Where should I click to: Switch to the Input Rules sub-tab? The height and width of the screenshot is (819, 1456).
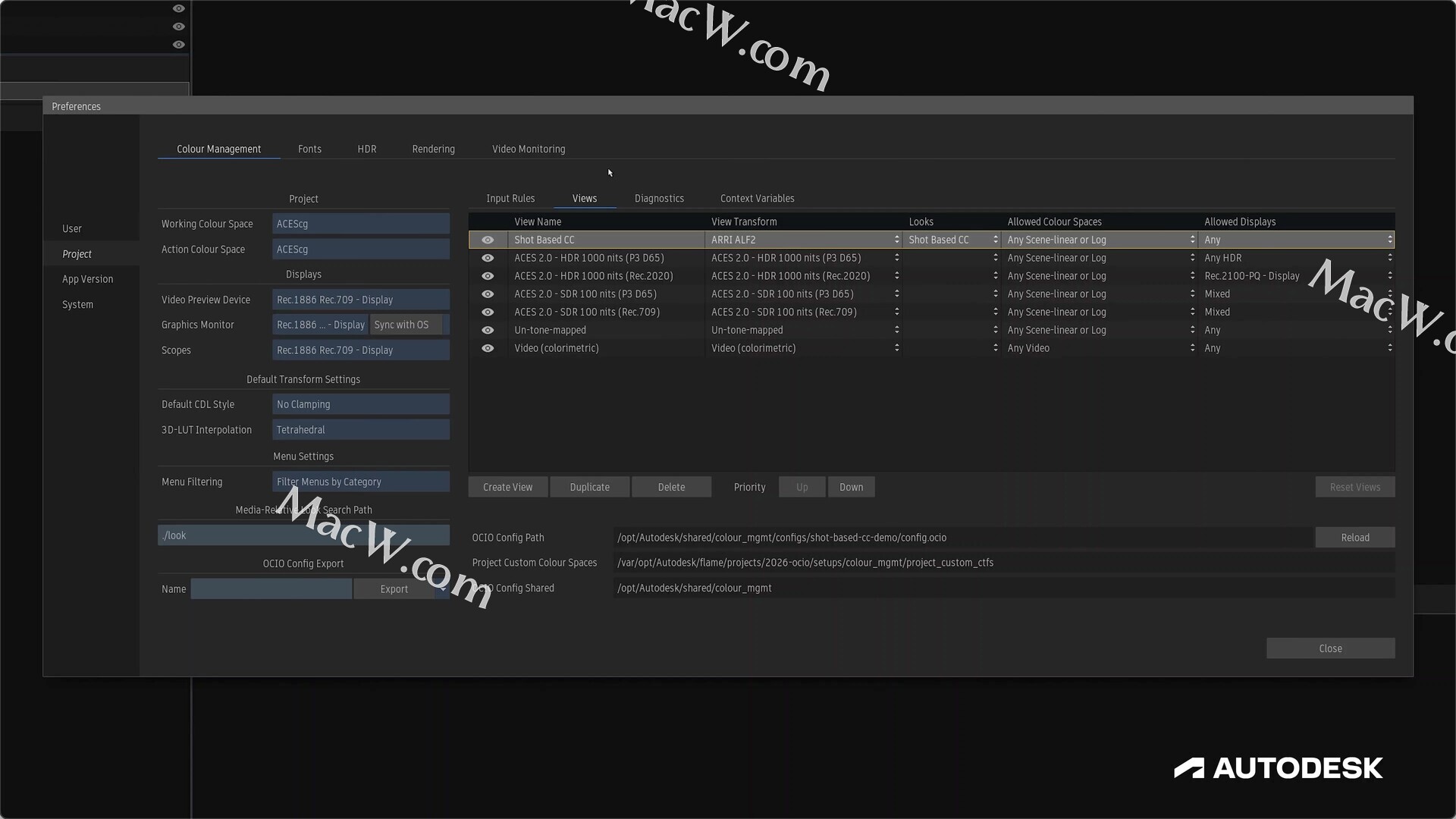coord(510,198)
